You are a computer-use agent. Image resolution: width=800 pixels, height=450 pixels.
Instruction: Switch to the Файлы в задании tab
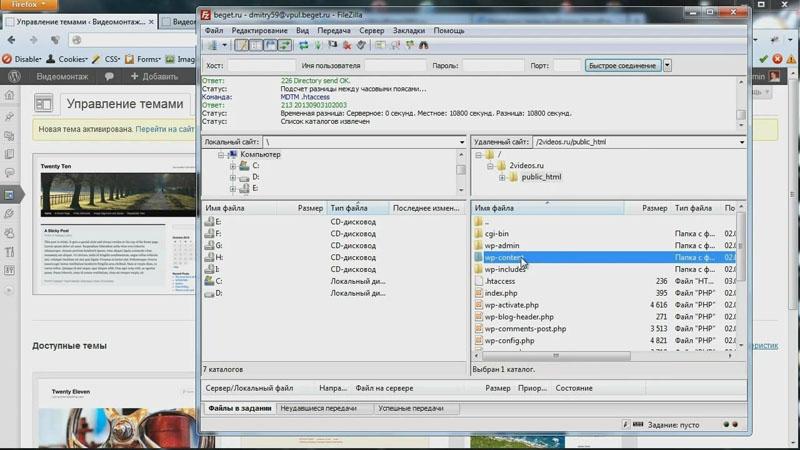239,408
